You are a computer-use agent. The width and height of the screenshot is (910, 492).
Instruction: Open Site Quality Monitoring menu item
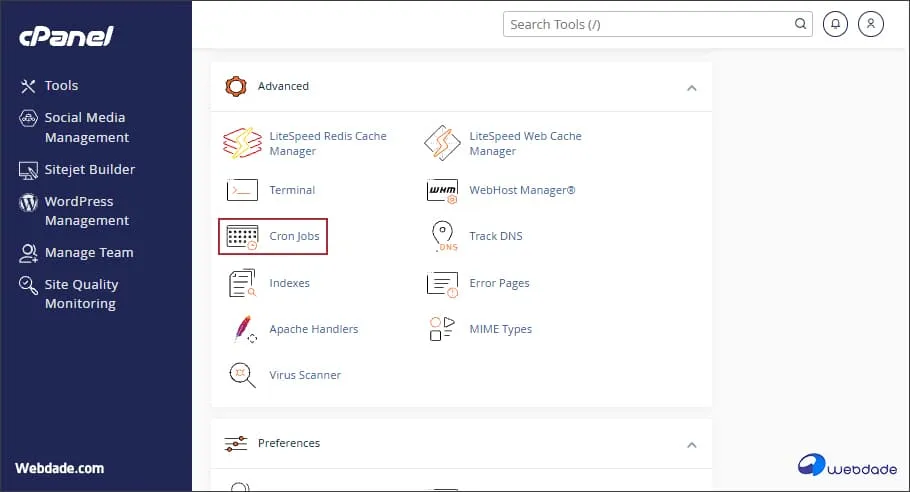(81, 294)
